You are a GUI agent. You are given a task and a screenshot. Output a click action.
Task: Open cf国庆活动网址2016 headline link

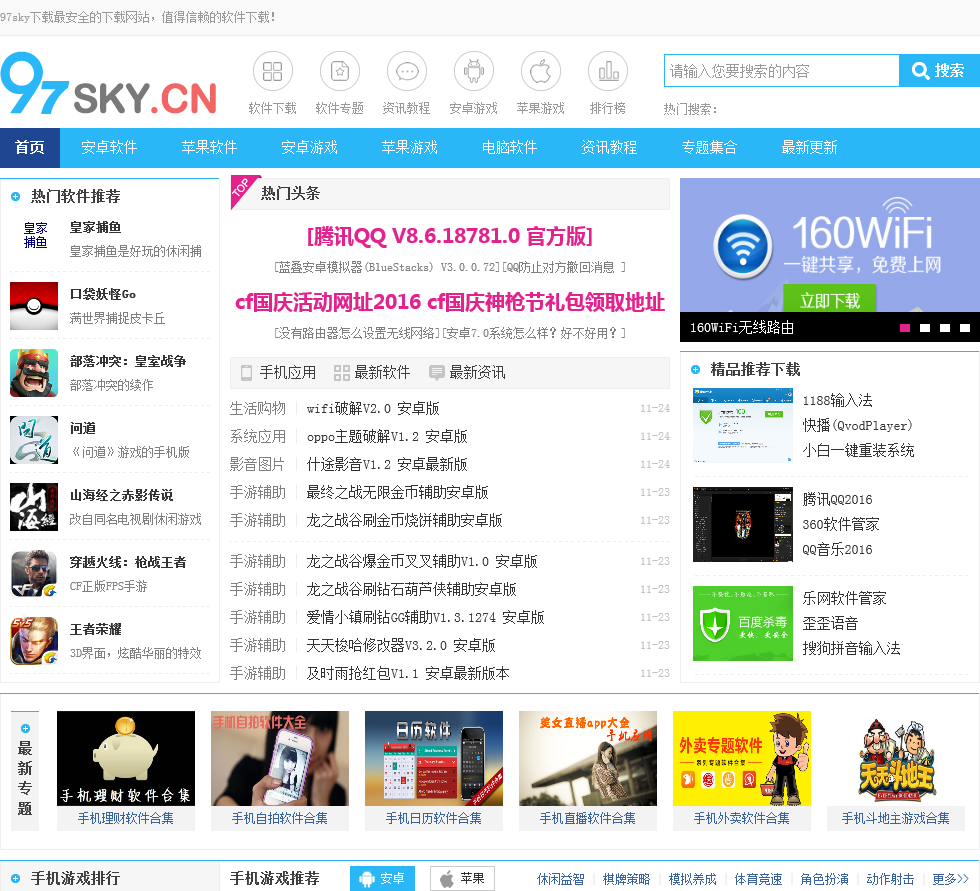[449, 302]
